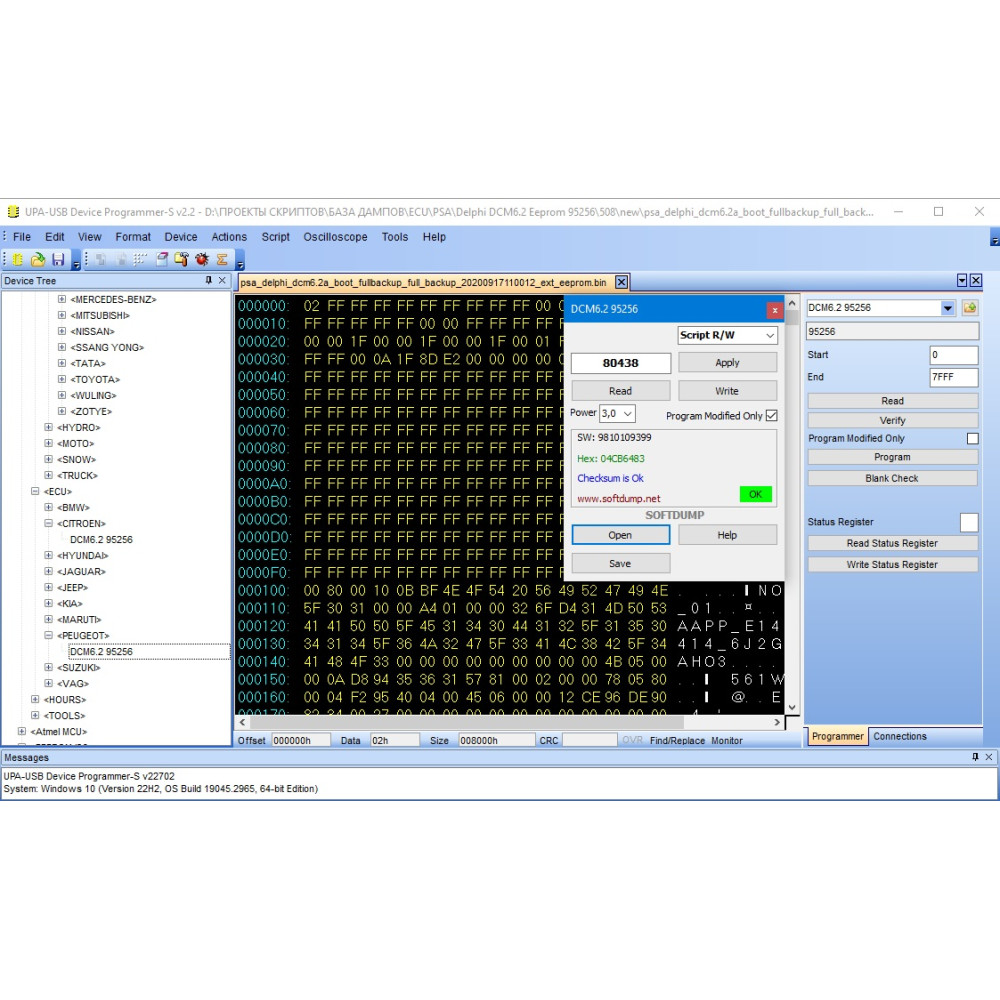
Task: Click the red bug debug toolbar icon
Action: coord(202,260)
